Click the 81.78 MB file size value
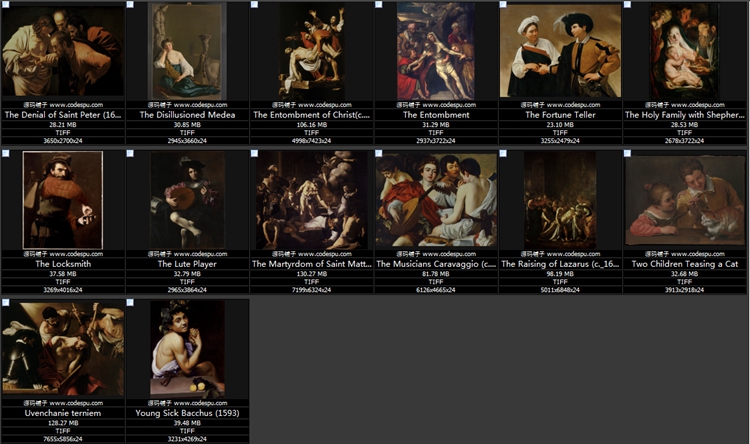This screenshot has height=444, width=750. (x=436, y=274)
